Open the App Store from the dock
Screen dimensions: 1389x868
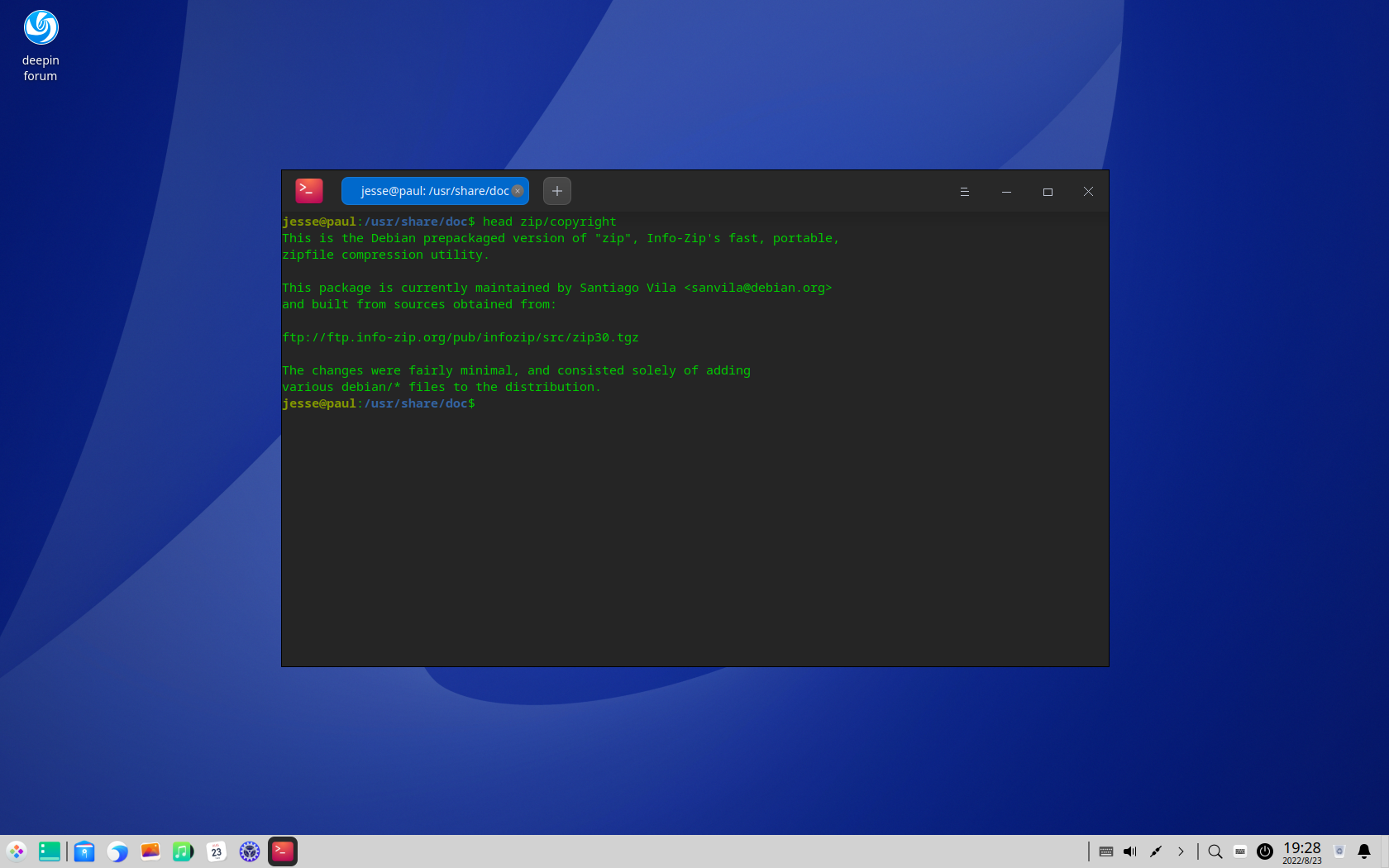point(84,851)
